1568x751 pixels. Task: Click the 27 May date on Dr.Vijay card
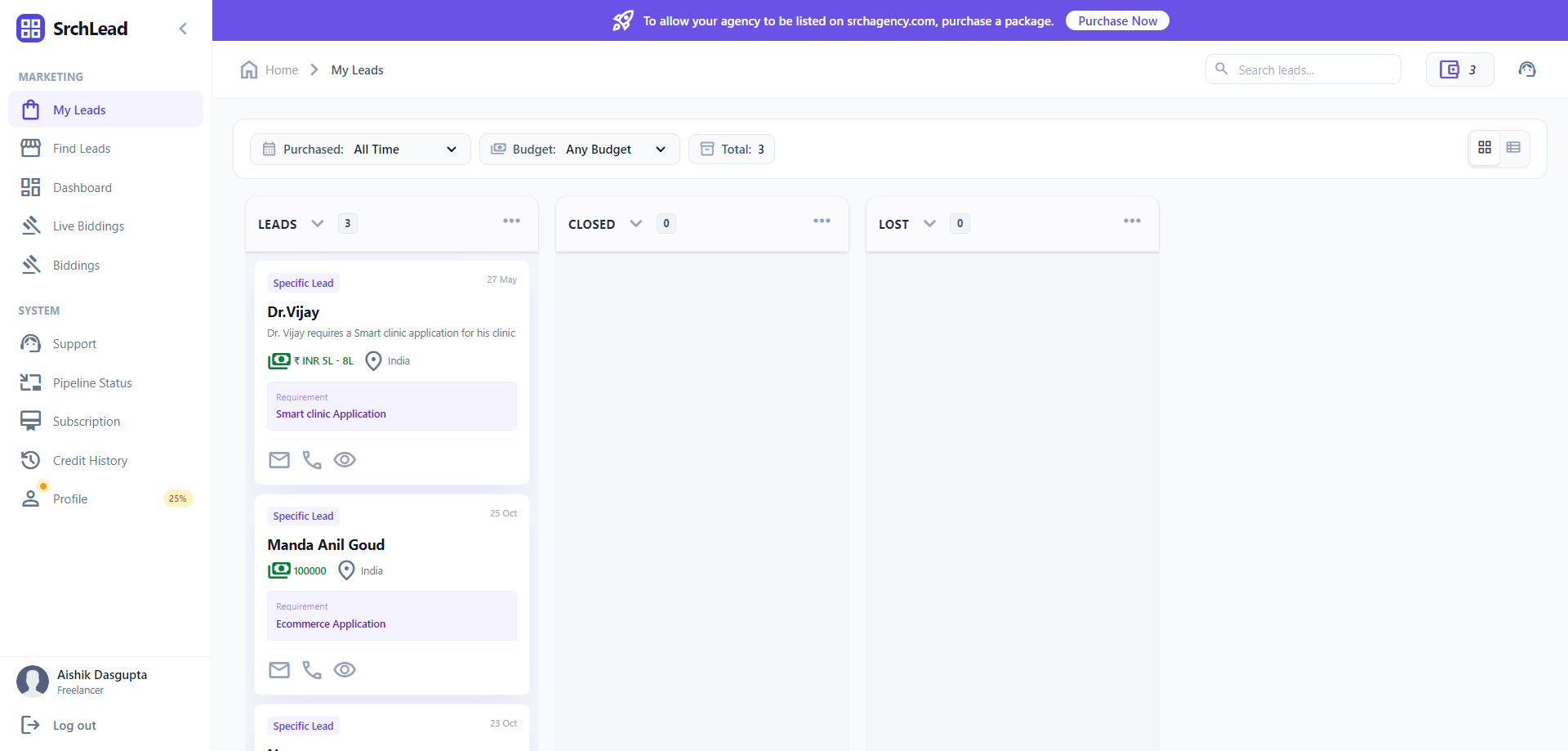tap(501, 279)
